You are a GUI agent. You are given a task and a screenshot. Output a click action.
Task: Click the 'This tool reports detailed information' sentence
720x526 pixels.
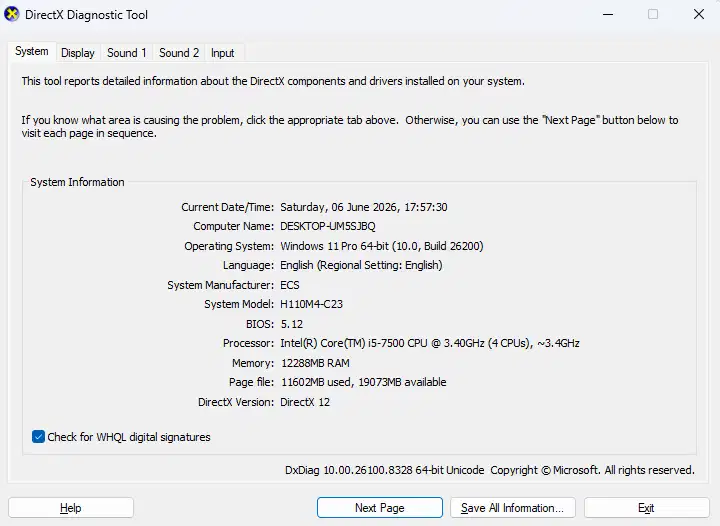coord(273,81)
